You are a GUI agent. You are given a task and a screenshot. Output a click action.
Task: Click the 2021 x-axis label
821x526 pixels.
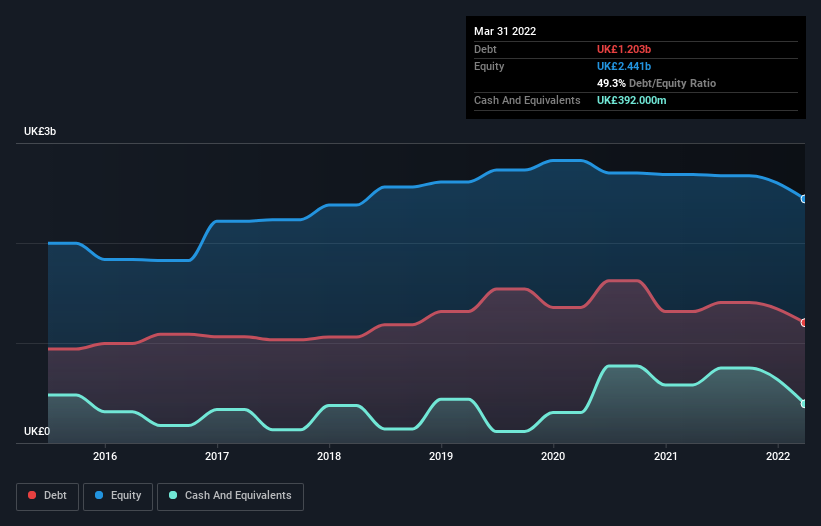pos(665,456)
